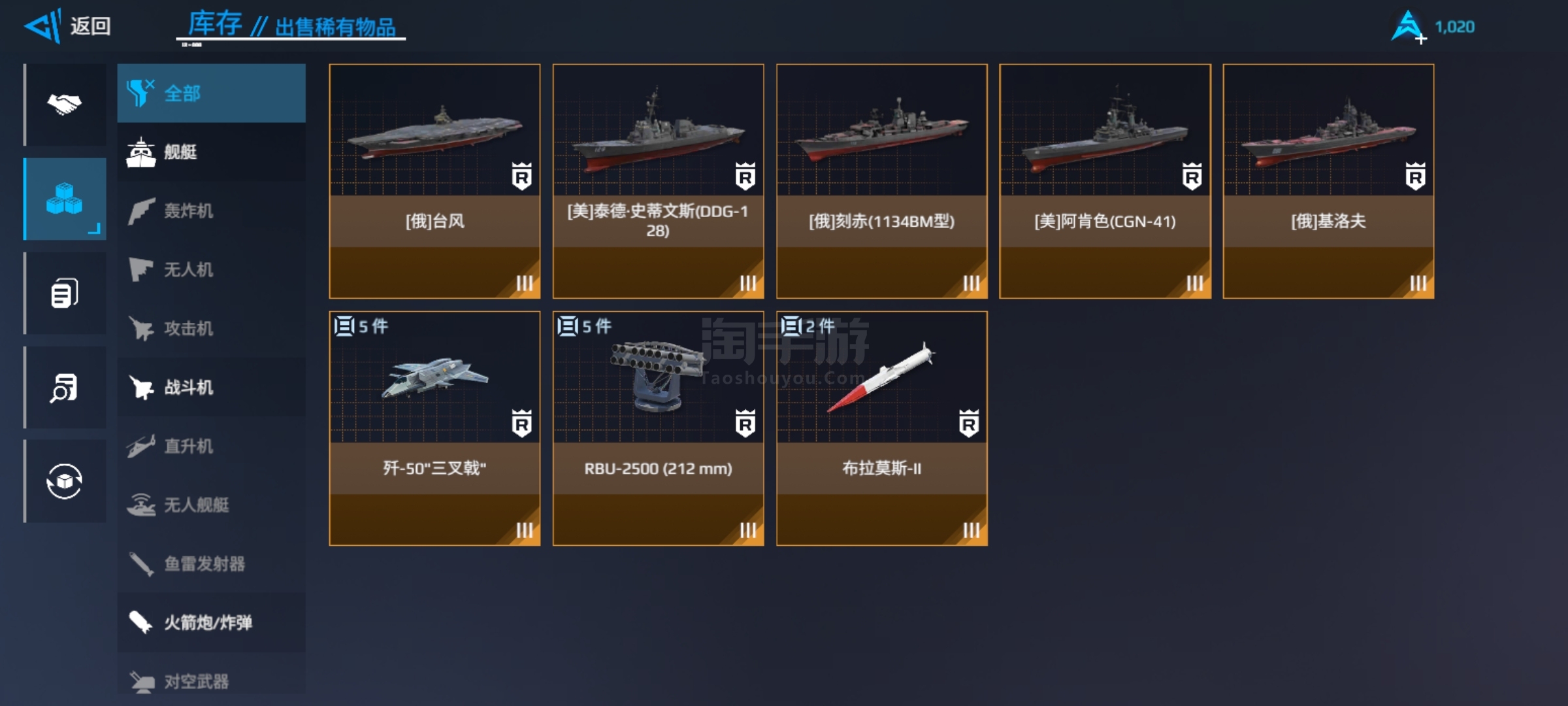
Task: Pick the [美]阿肯色(CGN-41) ship card
Action: click(x=1105, y=181)
